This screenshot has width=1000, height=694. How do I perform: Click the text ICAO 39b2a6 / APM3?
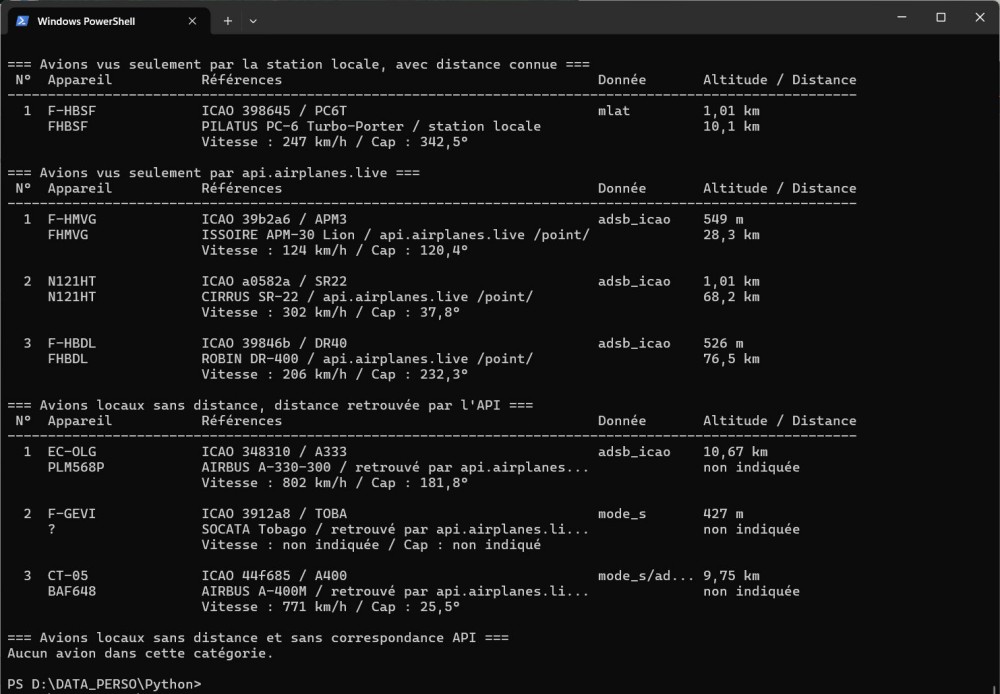tap(274, 219)
